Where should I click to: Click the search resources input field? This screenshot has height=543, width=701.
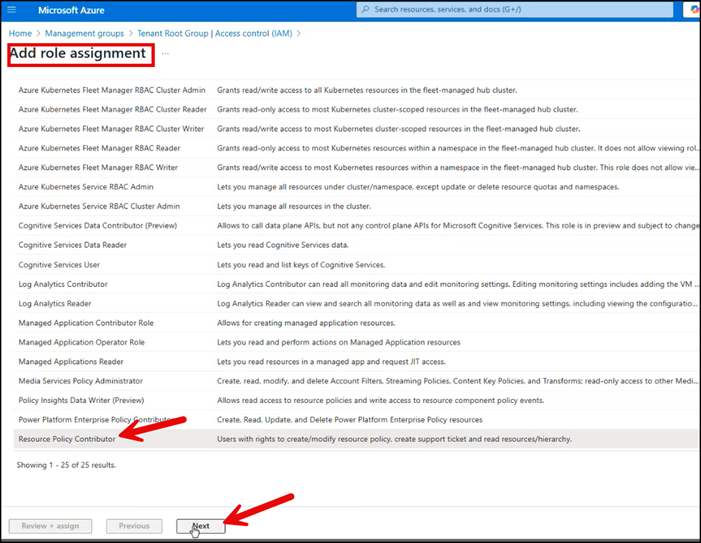pos(515,9)
